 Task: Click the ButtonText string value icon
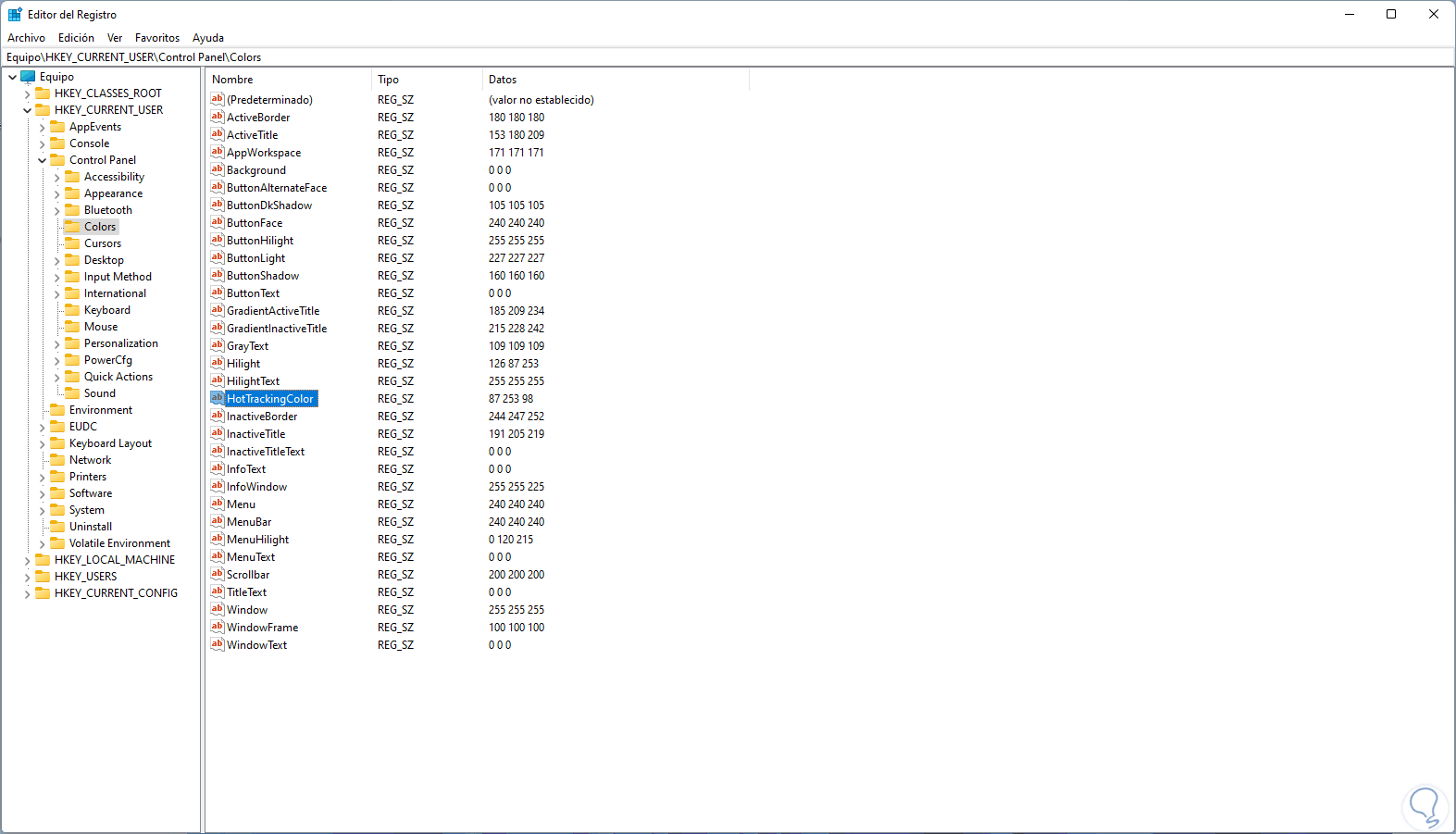click(x=218, y=293)
